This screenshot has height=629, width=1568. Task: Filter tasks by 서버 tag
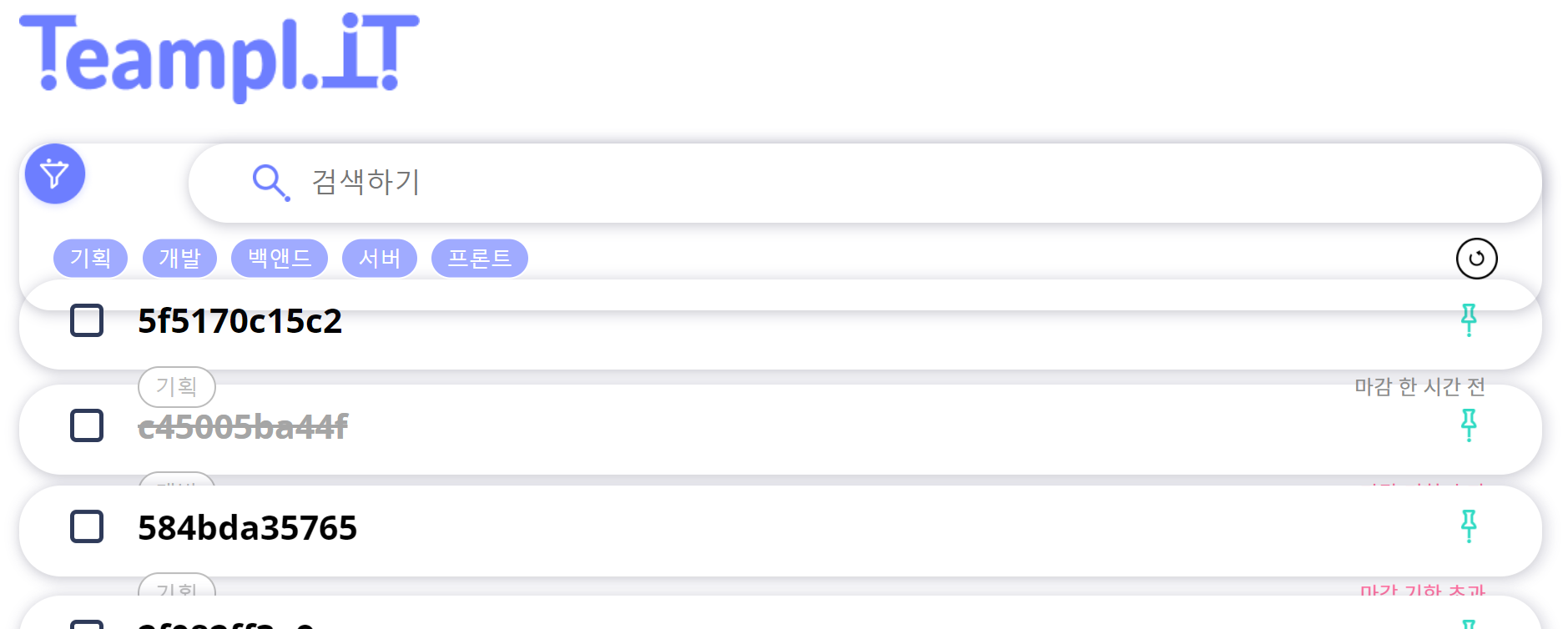[380, 259]
